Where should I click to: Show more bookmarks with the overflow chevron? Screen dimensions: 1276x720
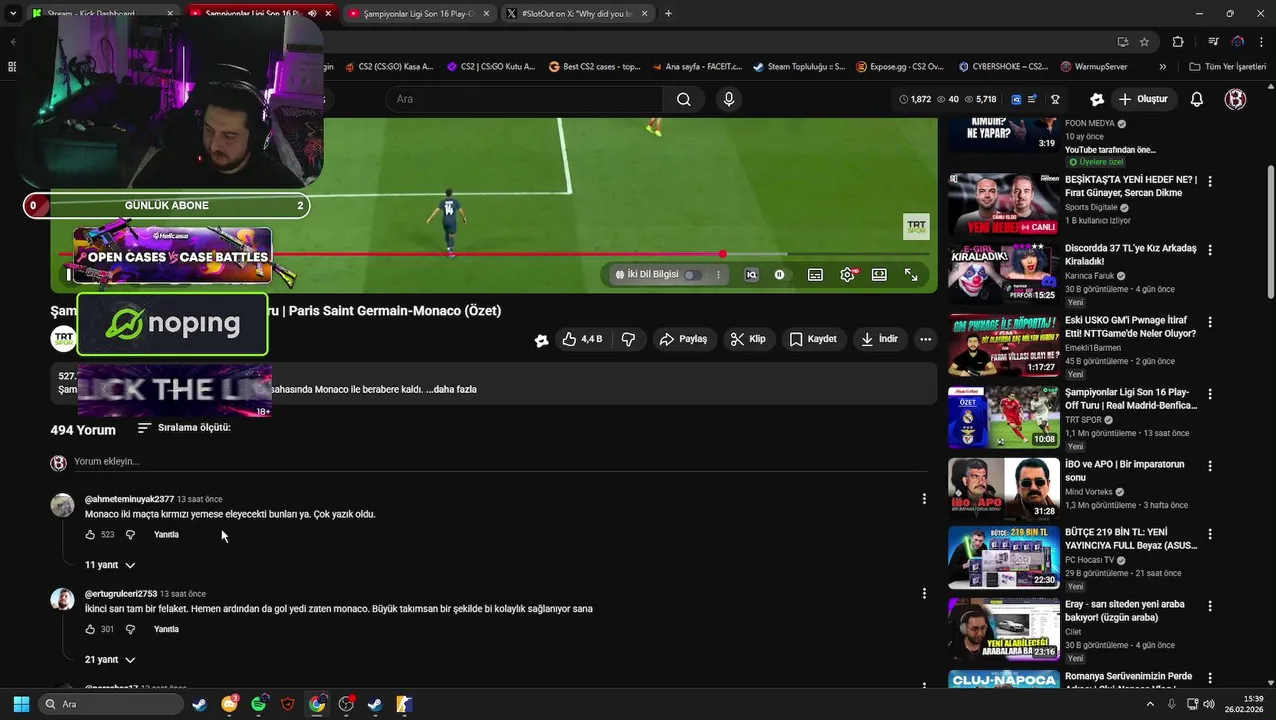pyautogui.click(x=1162, y=67)
